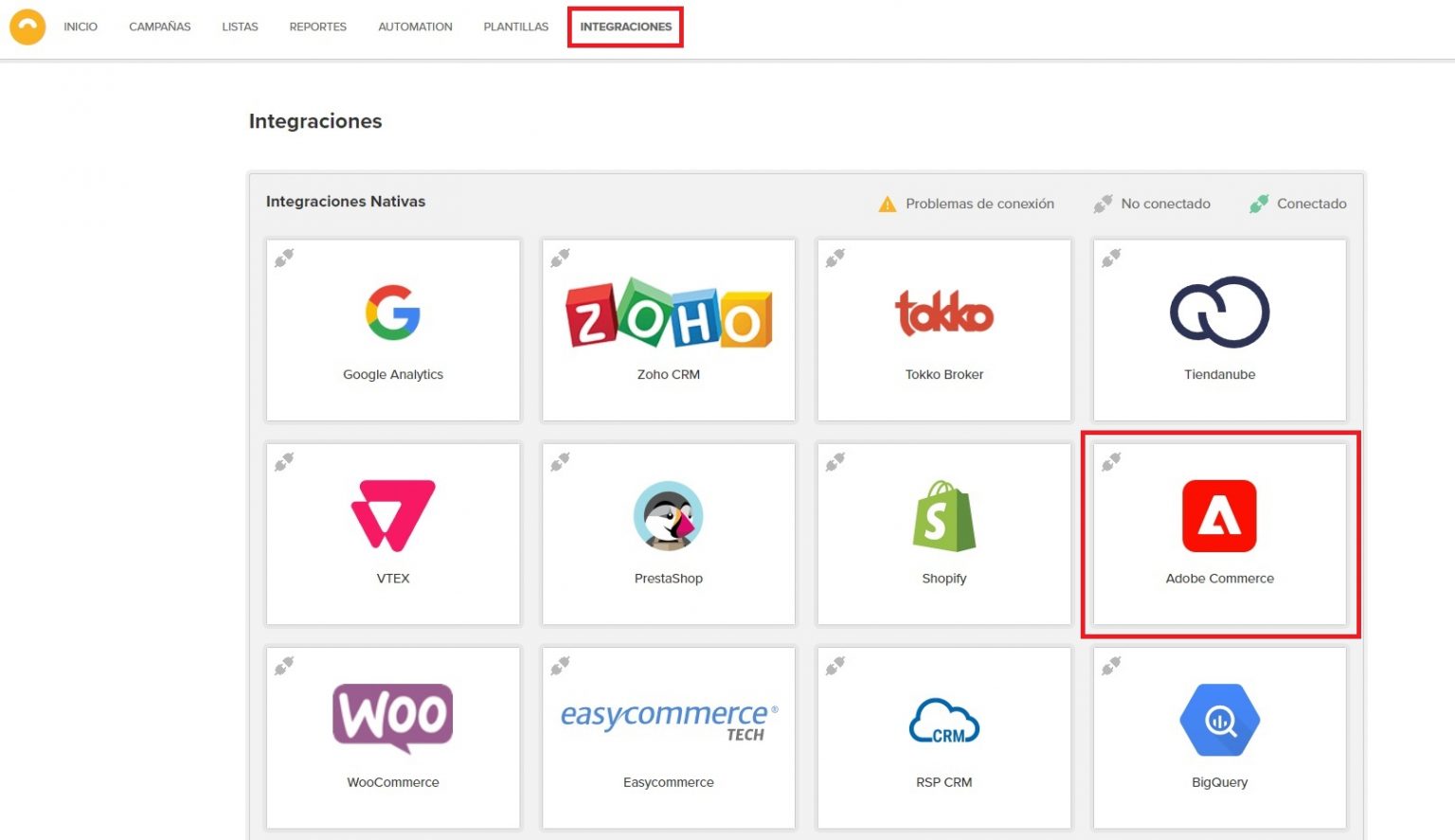Open the CAMPAÑAS menu item
The width and height of the screenshot is (1455, 840).
click(x=159, y=27)
